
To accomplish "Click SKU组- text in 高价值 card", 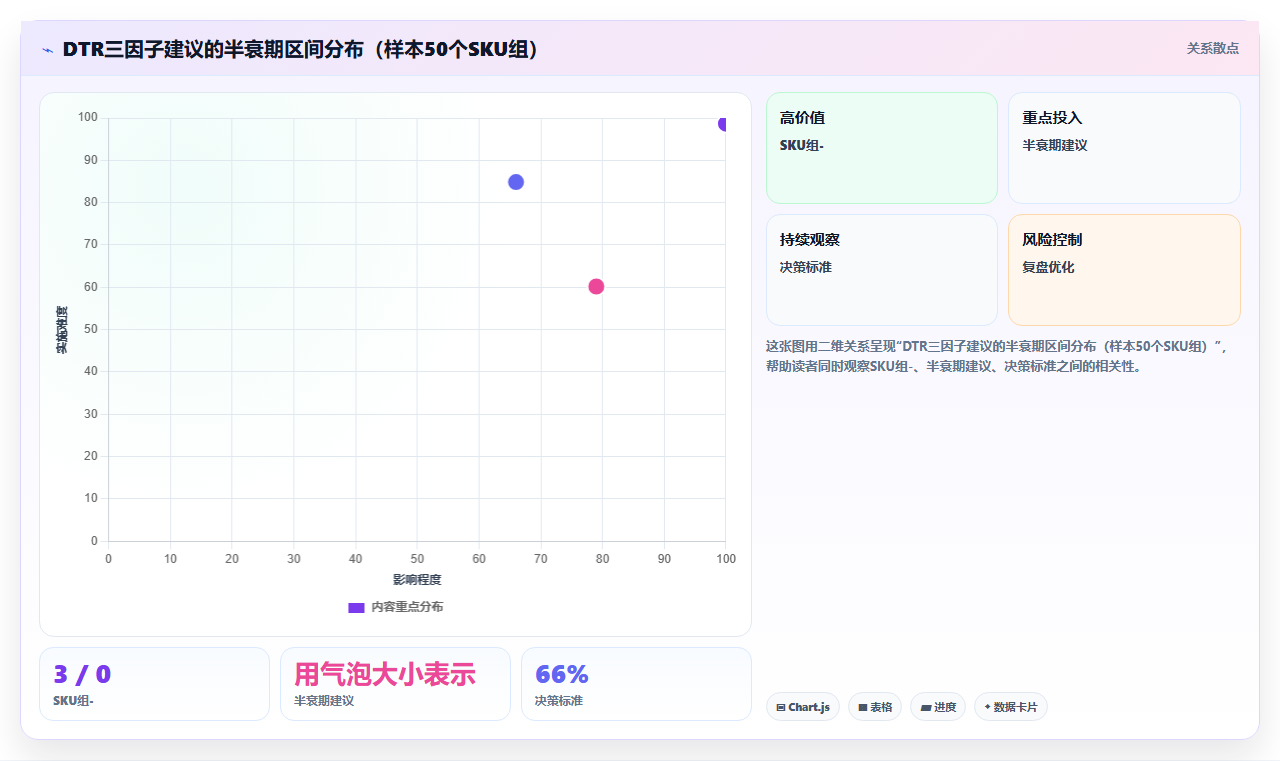I will pos(802,146).
